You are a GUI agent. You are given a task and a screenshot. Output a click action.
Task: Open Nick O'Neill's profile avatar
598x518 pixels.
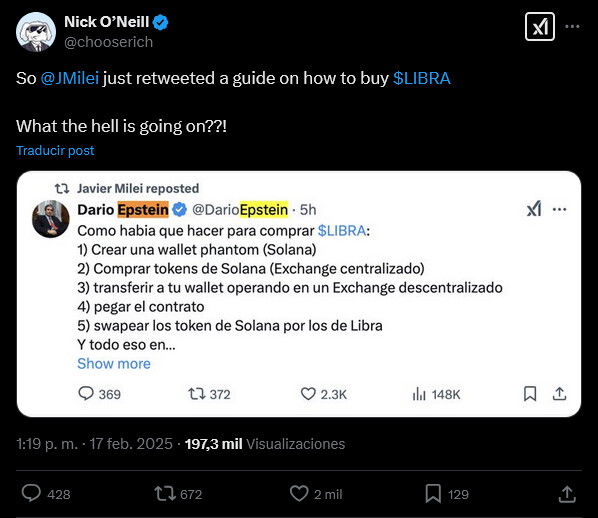click(36, 32)
